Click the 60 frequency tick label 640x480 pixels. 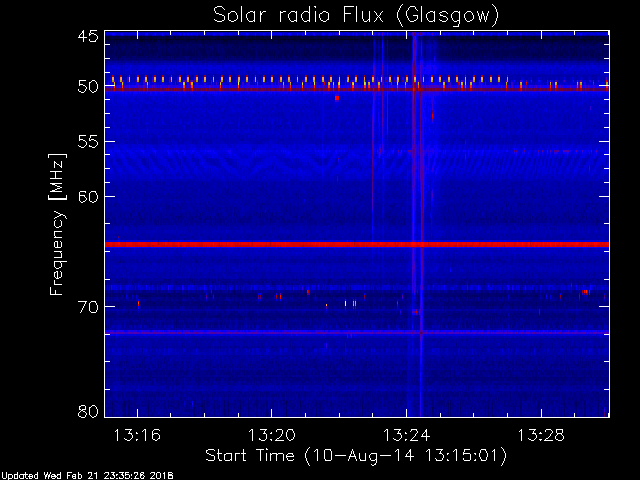coord(88,197)
